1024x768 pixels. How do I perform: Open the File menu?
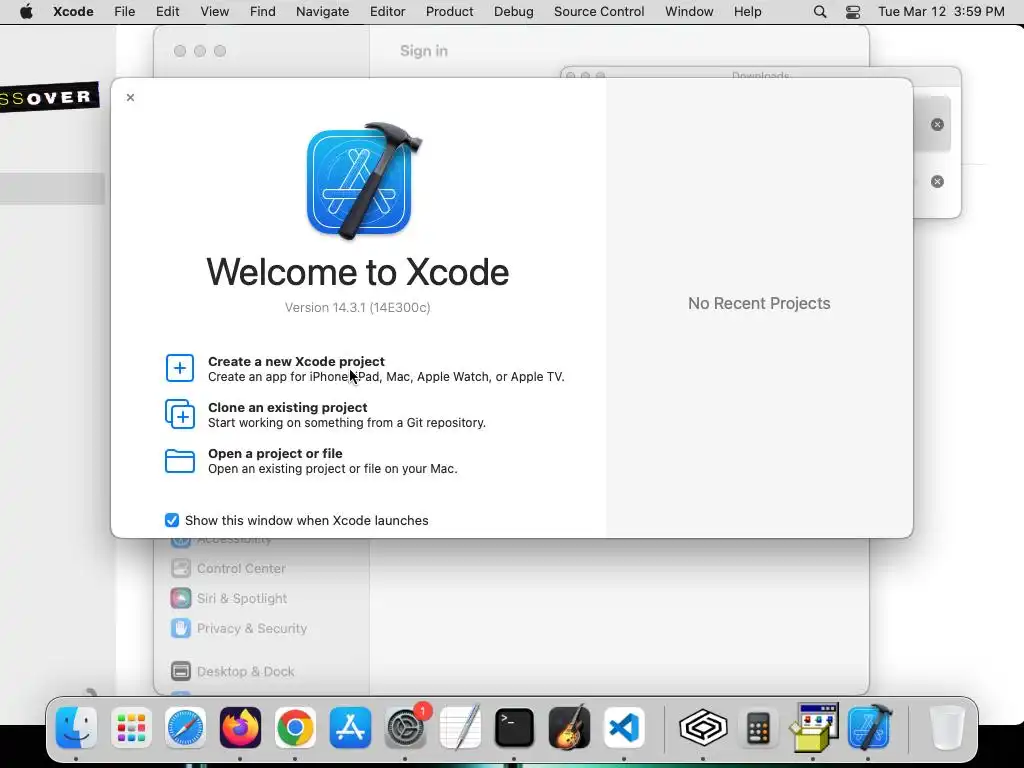pyautogui.click(x=124, y=12)
